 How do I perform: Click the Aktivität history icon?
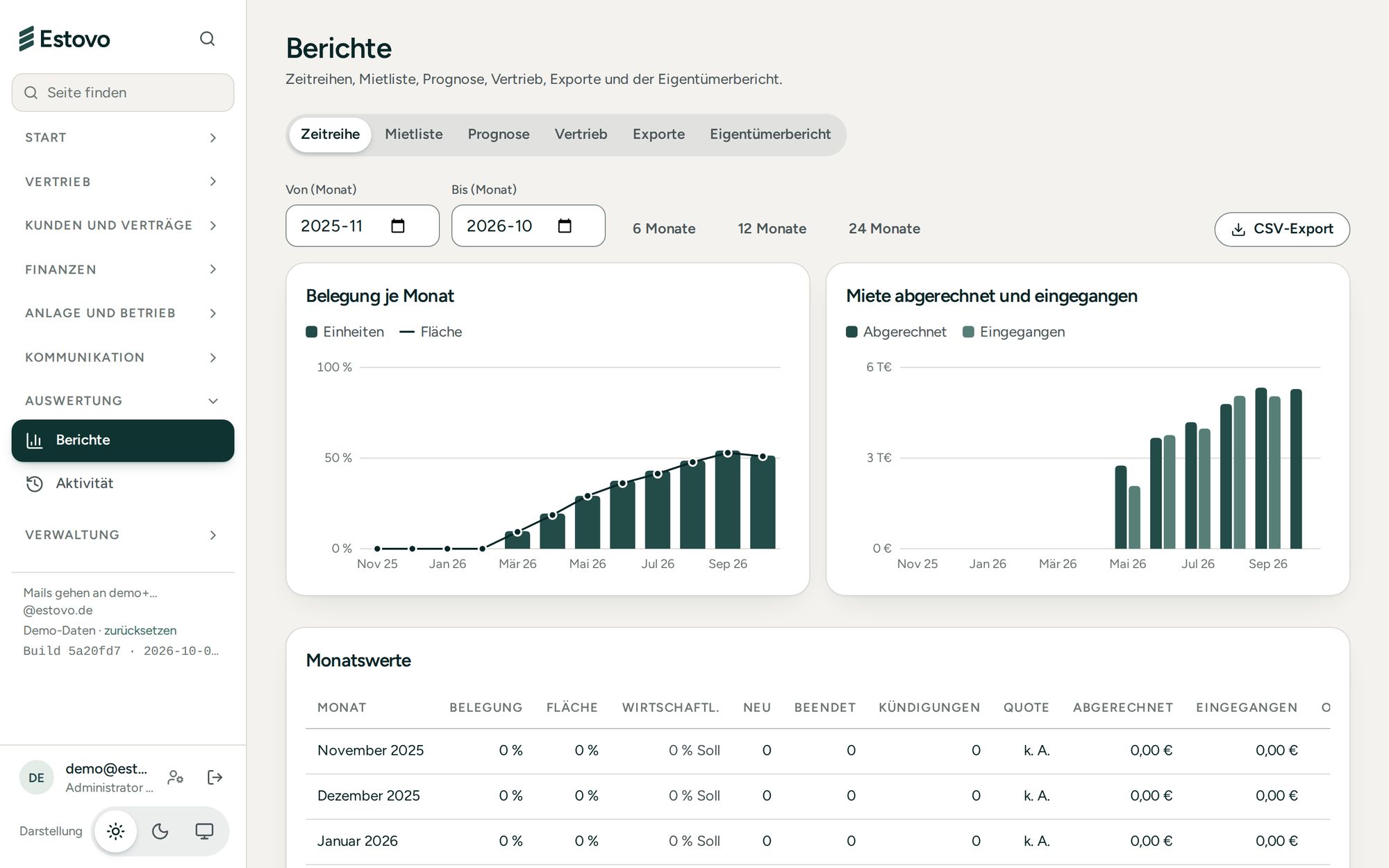[x=35, y=483]
